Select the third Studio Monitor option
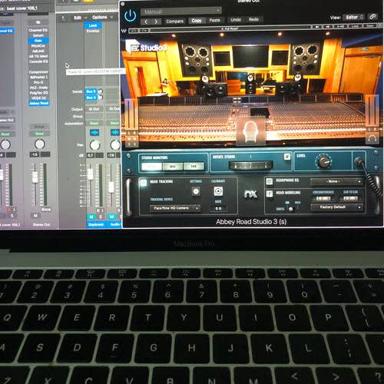 [194, 166]
